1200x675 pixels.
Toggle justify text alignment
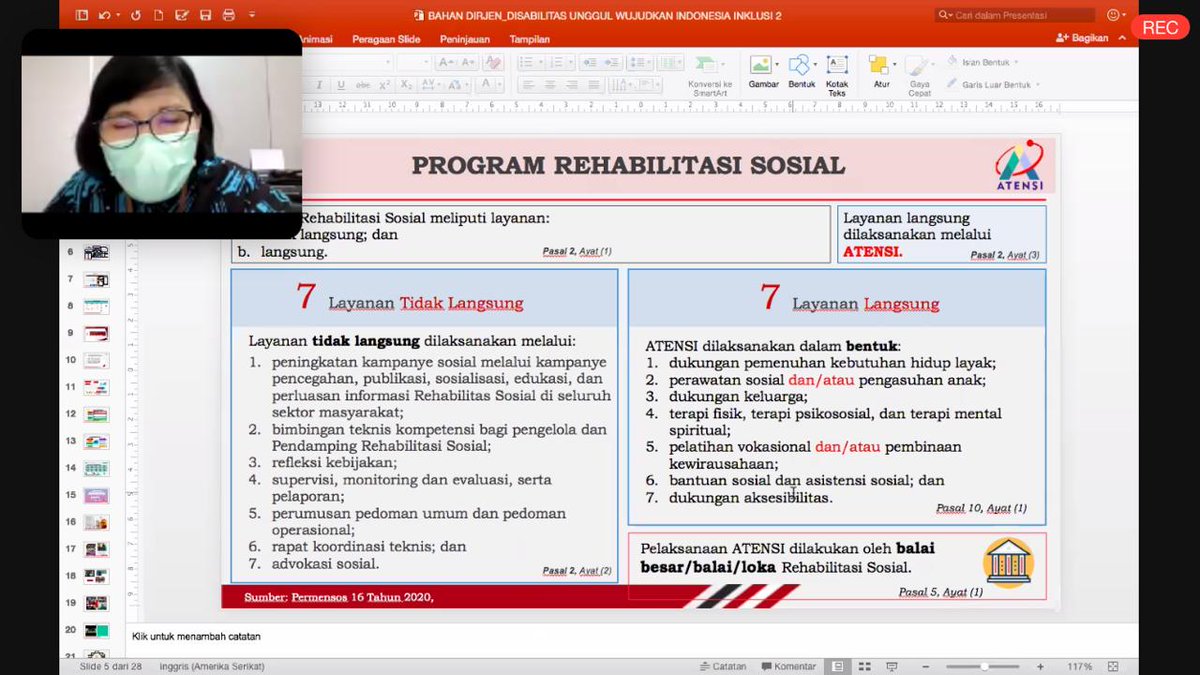(594, 85)
